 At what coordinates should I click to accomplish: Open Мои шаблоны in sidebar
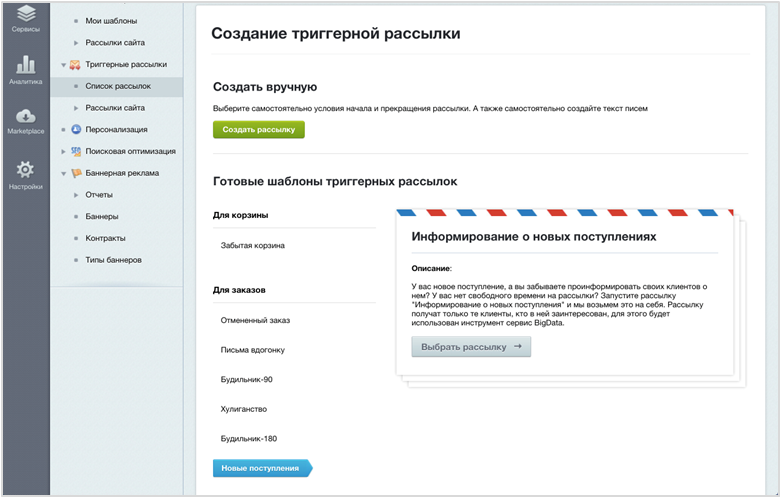pos(111,21)
